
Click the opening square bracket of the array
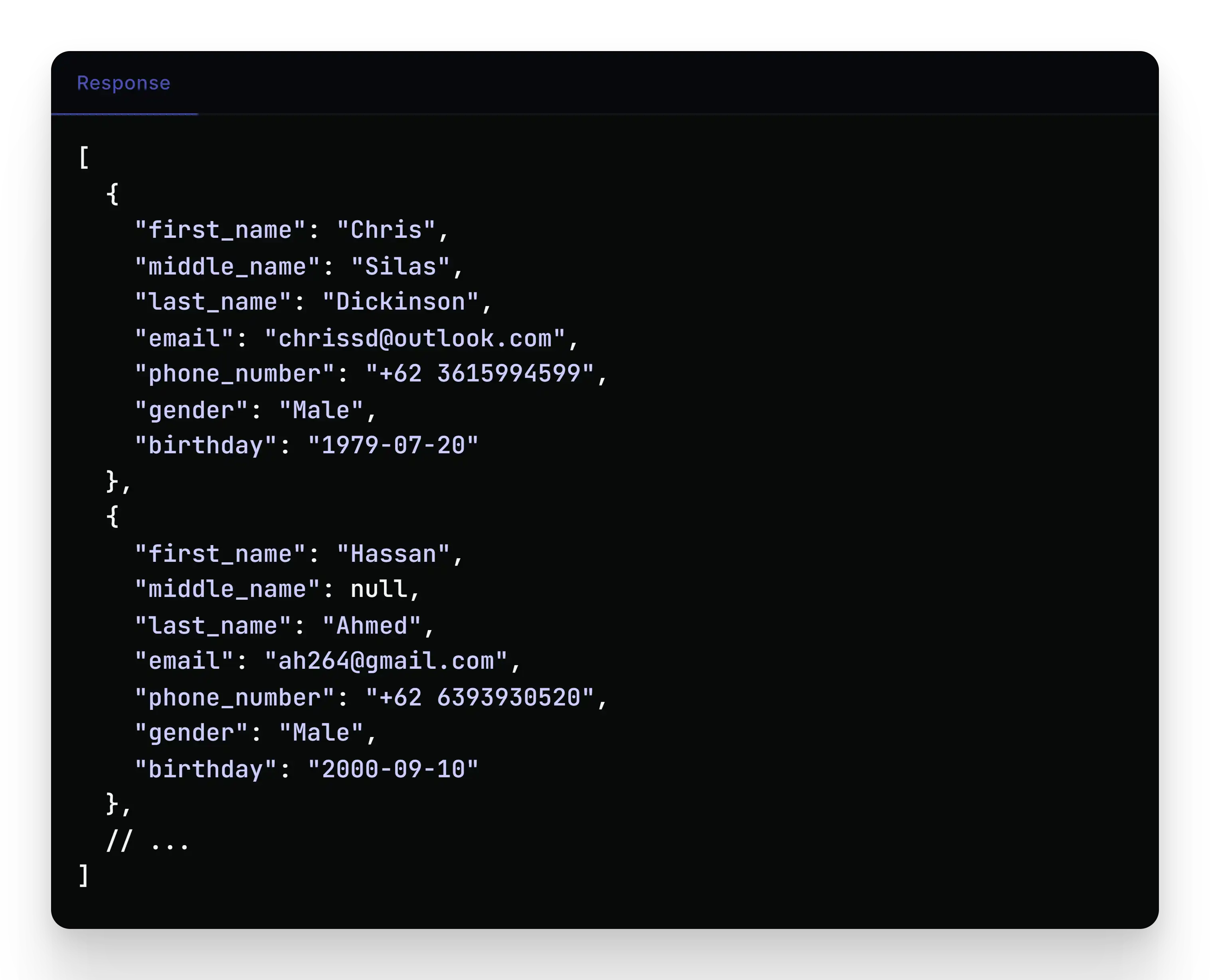click(83, 158)
